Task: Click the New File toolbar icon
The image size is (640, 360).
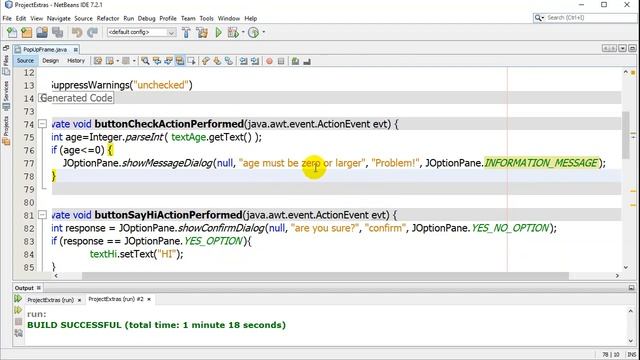Action: pyautogui.click(x=12, y=32)
